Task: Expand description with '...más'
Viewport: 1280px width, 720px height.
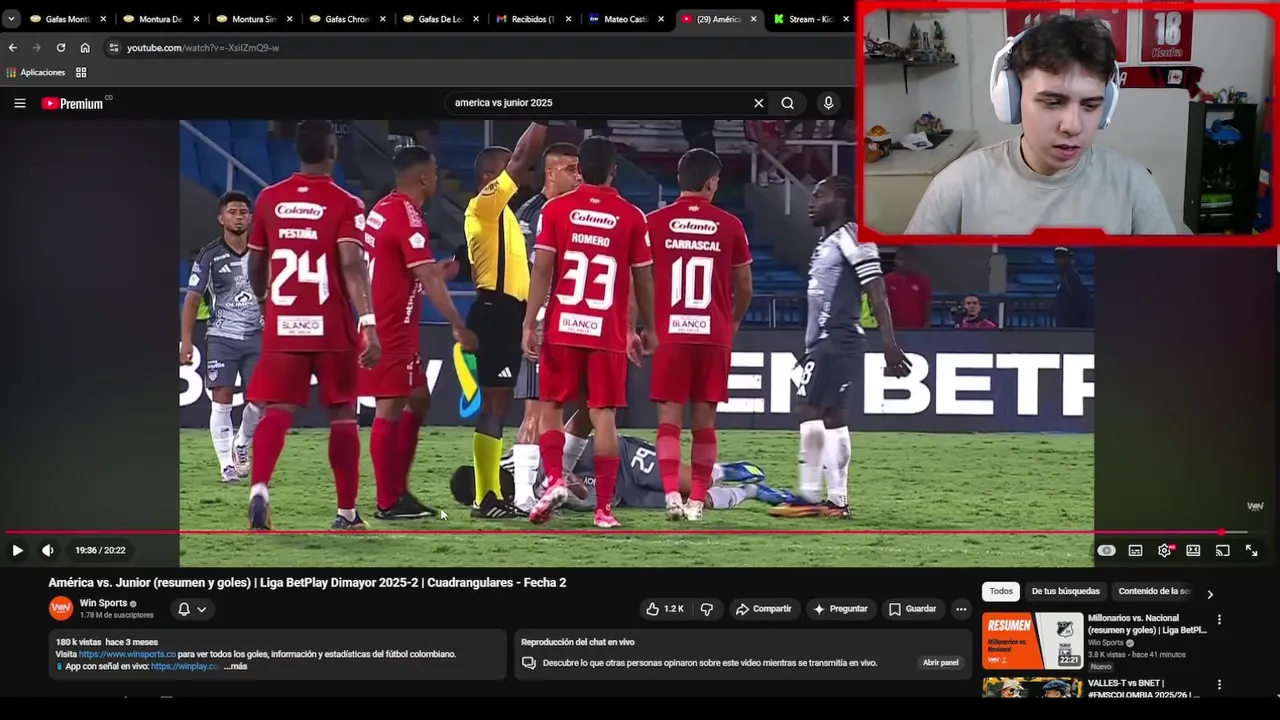Action: click(236, 666)
